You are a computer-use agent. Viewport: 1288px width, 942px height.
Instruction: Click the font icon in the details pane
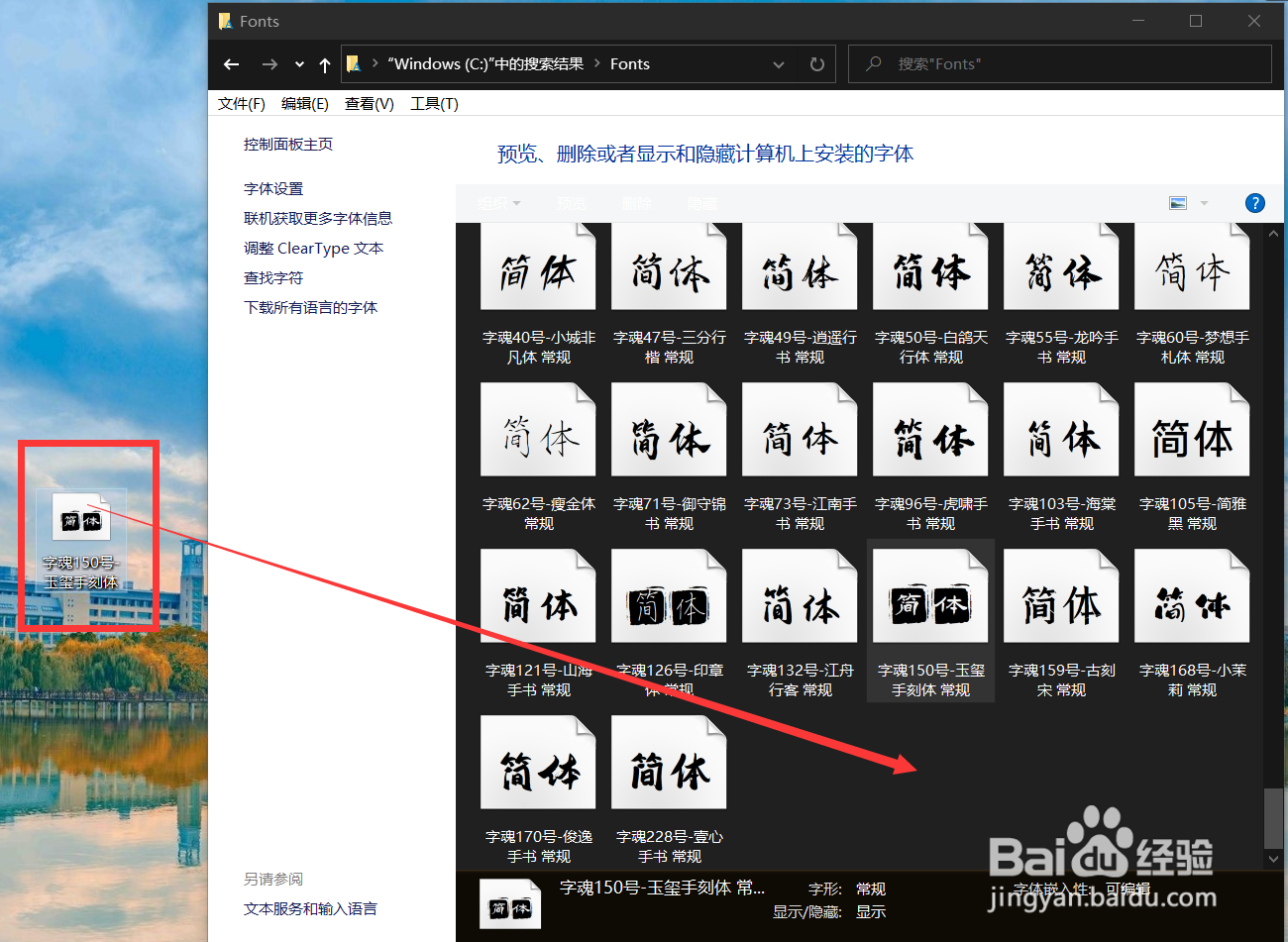pyautogui.click(x=510, y=902)
